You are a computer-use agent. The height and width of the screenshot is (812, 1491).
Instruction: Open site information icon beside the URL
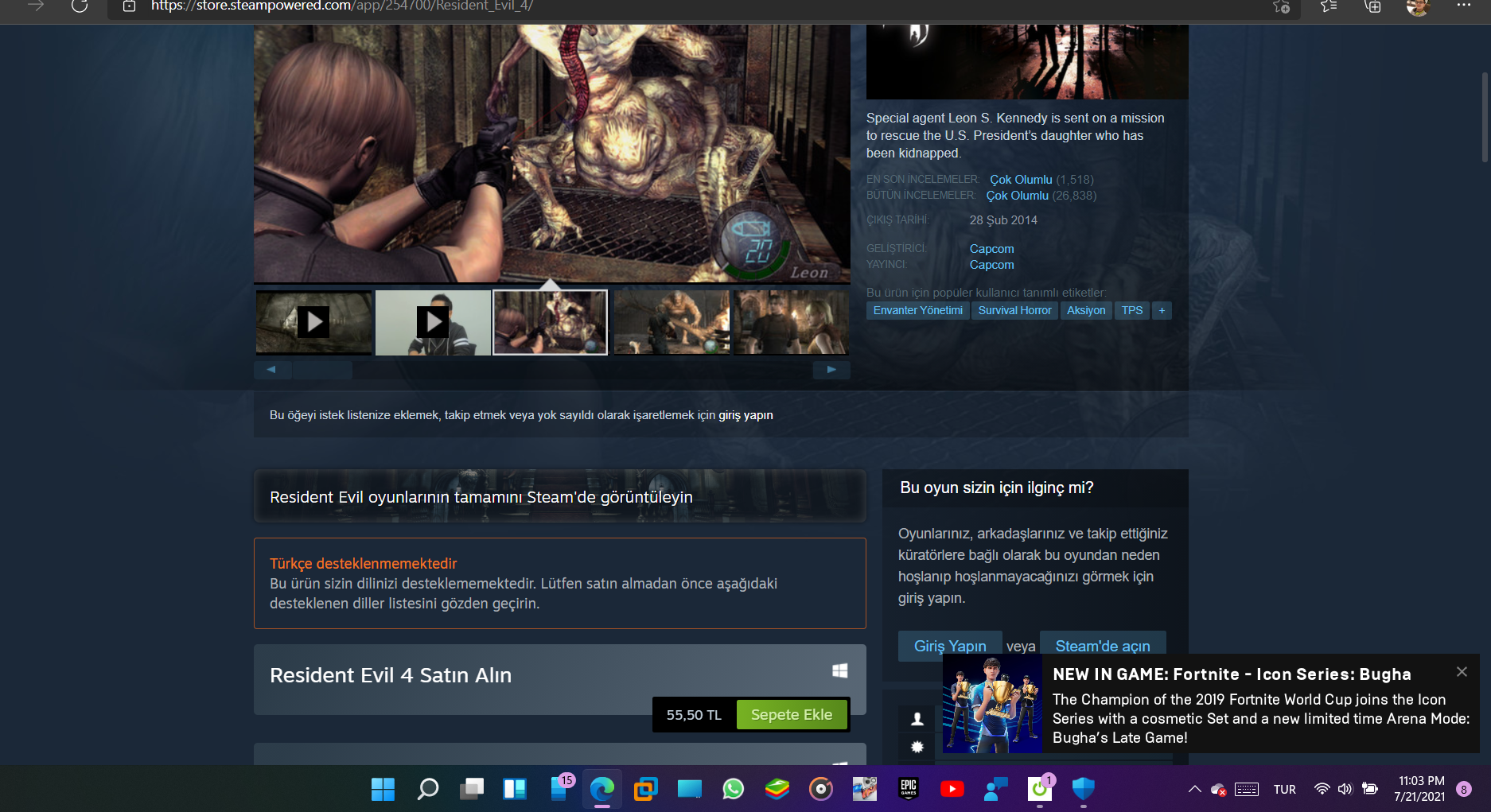(129, 6)
